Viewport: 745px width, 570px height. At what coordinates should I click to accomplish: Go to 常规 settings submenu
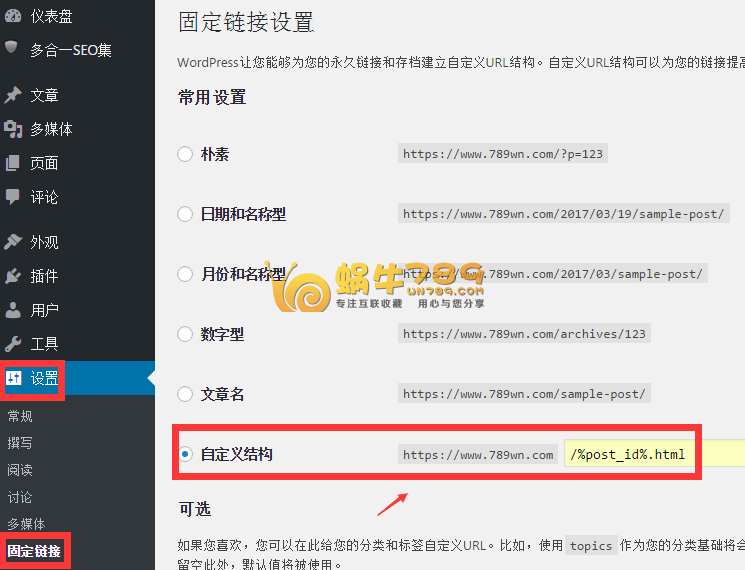[20, 417]
